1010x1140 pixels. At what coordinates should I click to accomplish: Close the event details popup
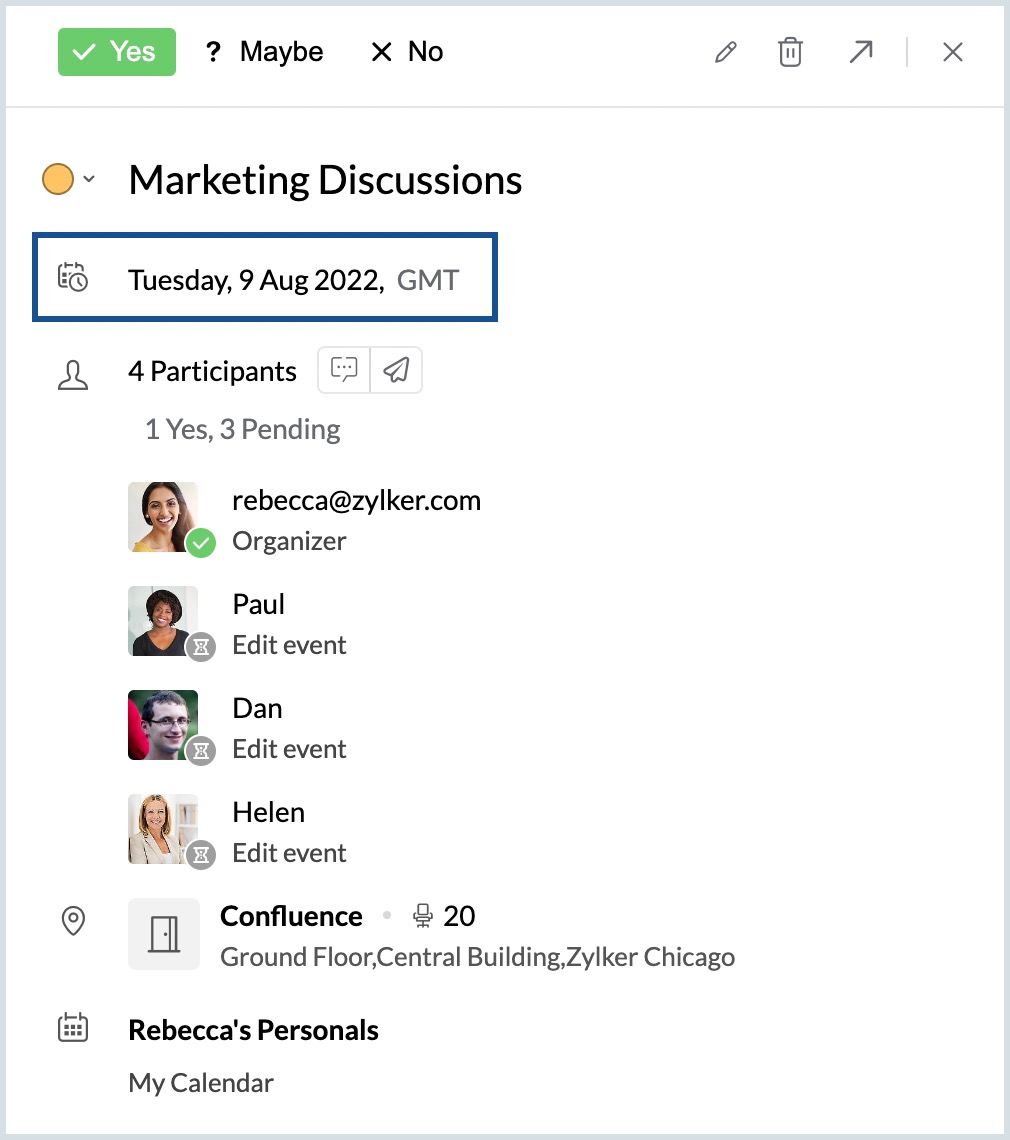952,53
